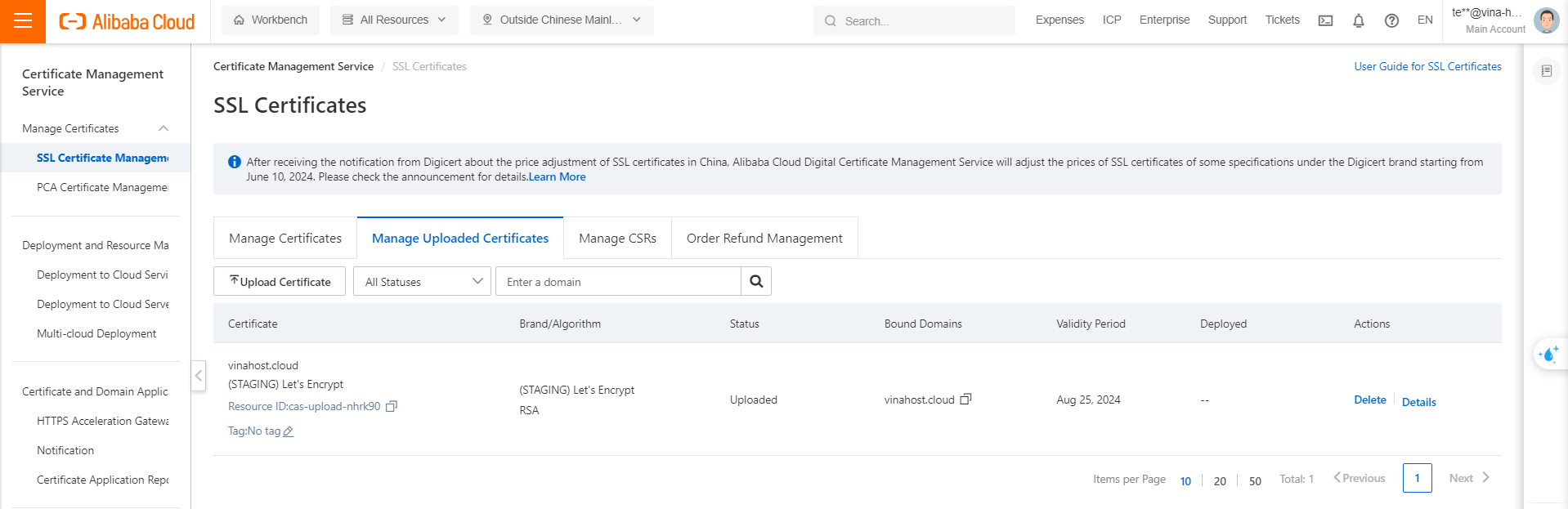The image size is (1568, 509).
Task: Switch to the Manage CSRs tab
Action: pyautogui.click(x=617, y=238)
